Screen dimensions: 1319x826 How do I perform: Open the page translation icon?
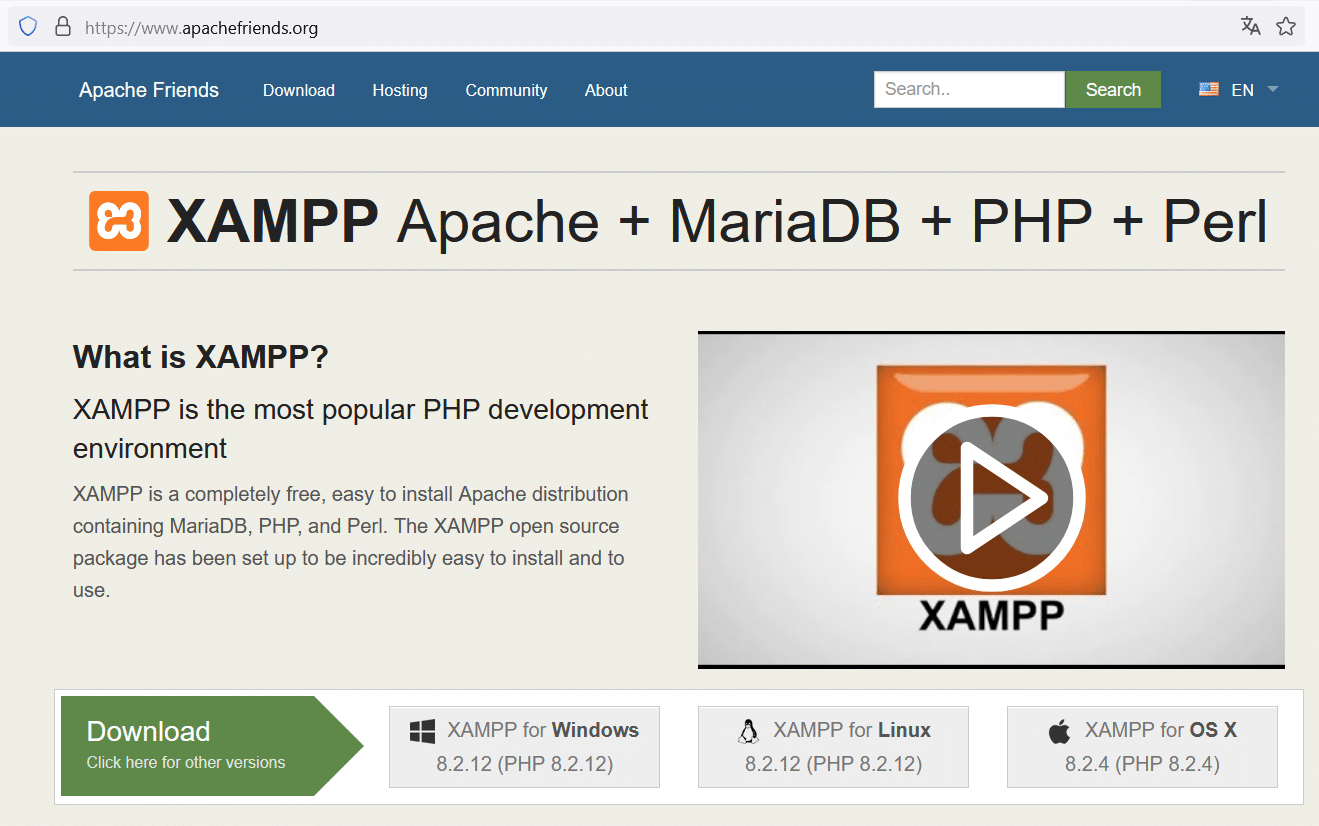tap(1250, 26)
